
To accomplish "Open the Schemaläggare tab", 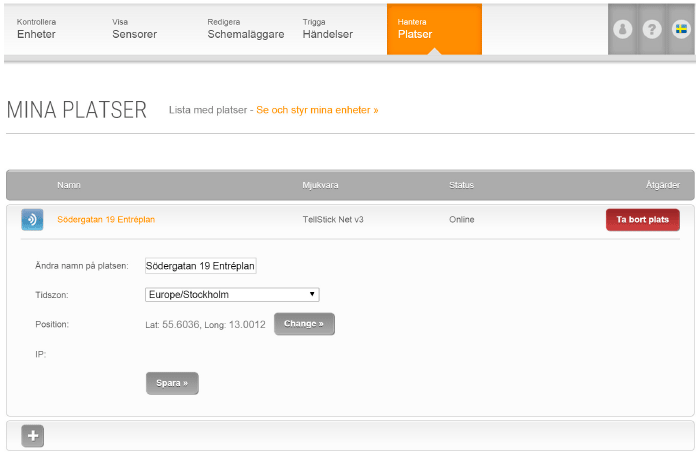I will pyautogui.click(x=246, y=28).
